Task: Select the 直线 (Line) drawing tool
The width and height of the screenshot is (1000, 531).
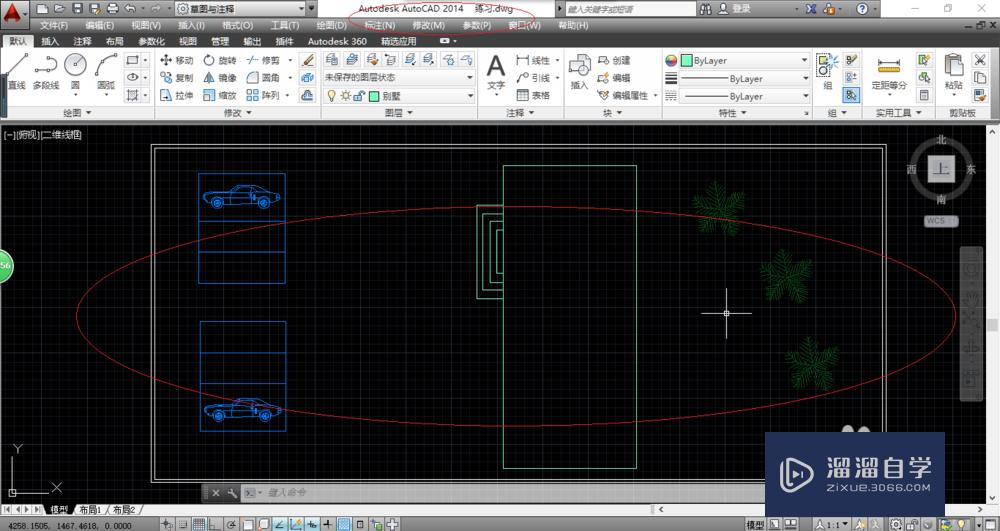Action: click(x=16, y=72)
